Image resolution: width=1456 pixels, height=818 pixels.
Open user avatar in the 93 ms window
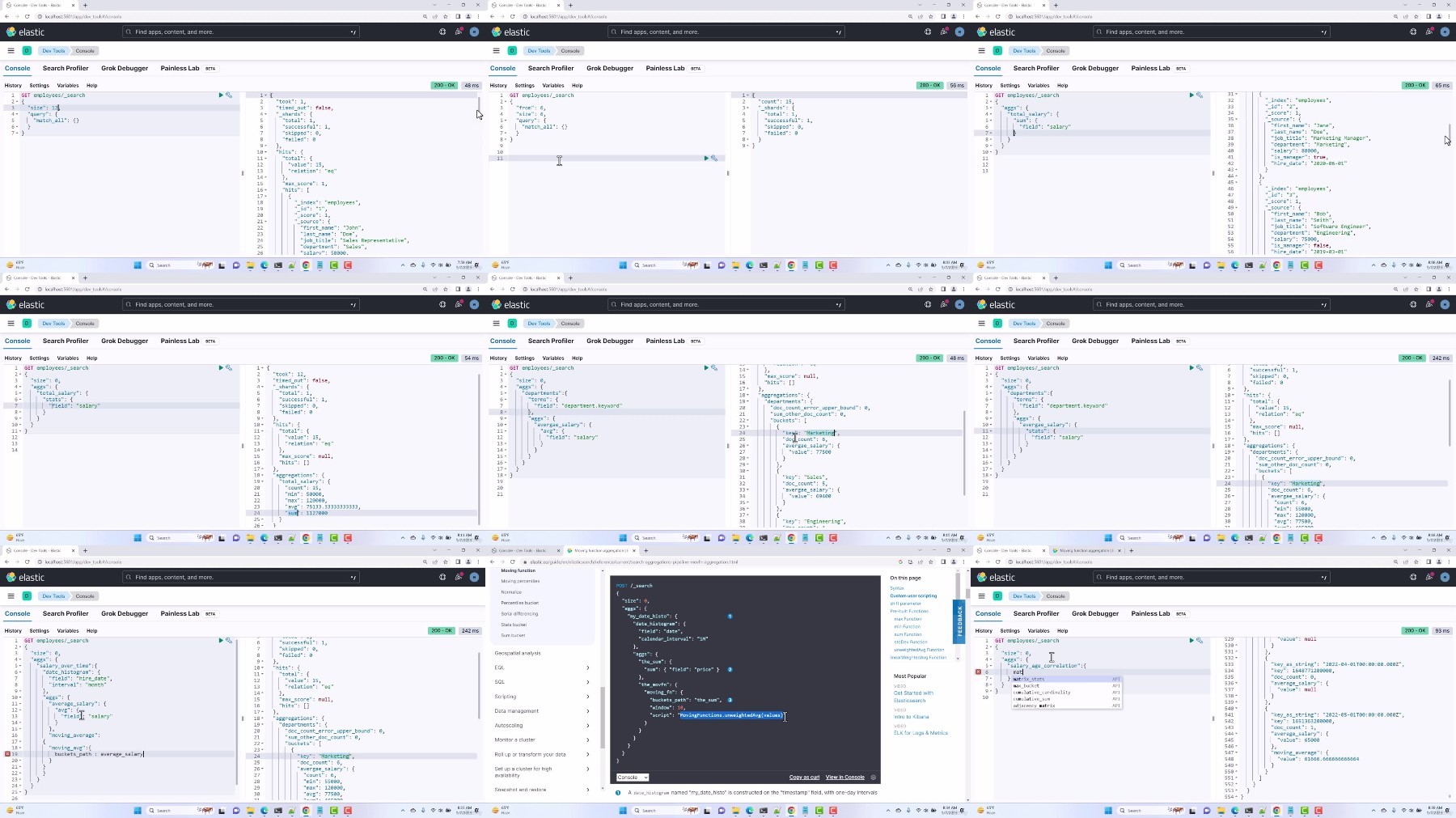click(1445, 578)
